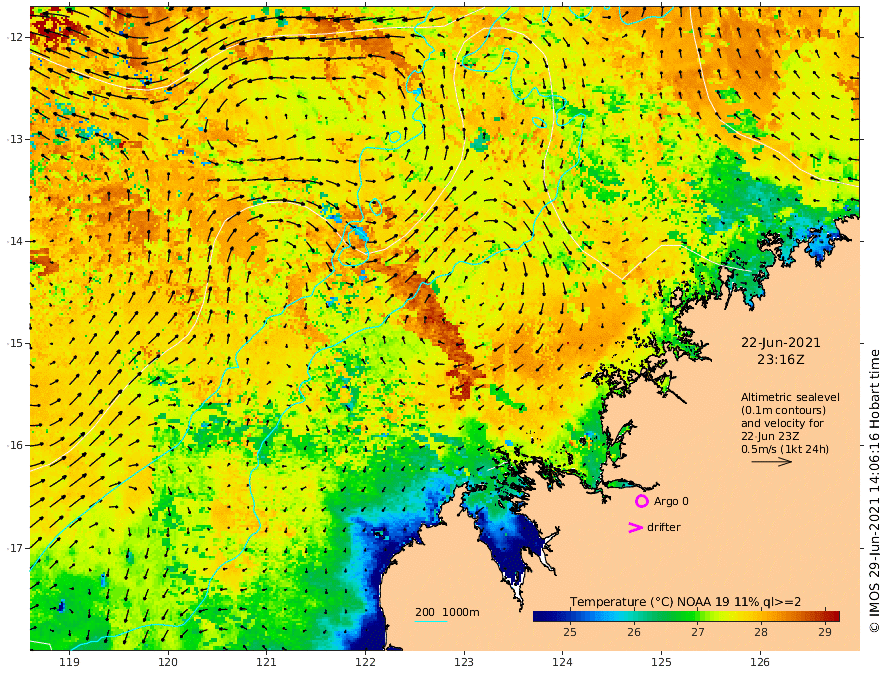Click the cyan 200m contour legend line

(x=430, y=621)
